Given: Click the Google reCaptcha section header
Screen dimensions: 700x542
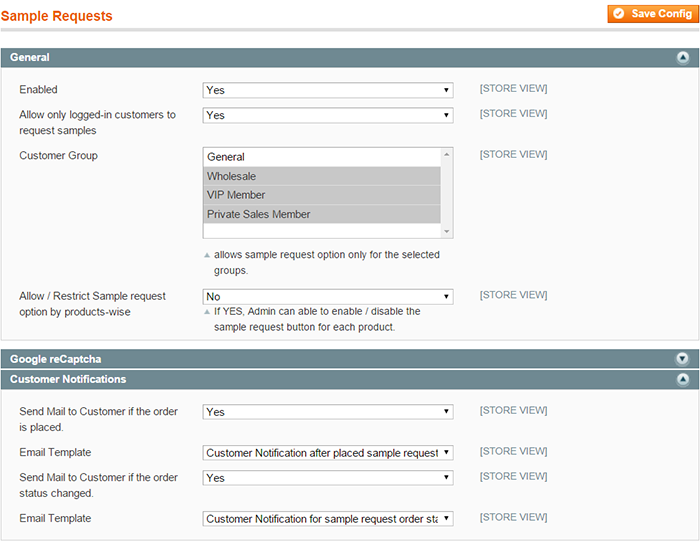Looking at the screenshot, I should coord(350,359).
